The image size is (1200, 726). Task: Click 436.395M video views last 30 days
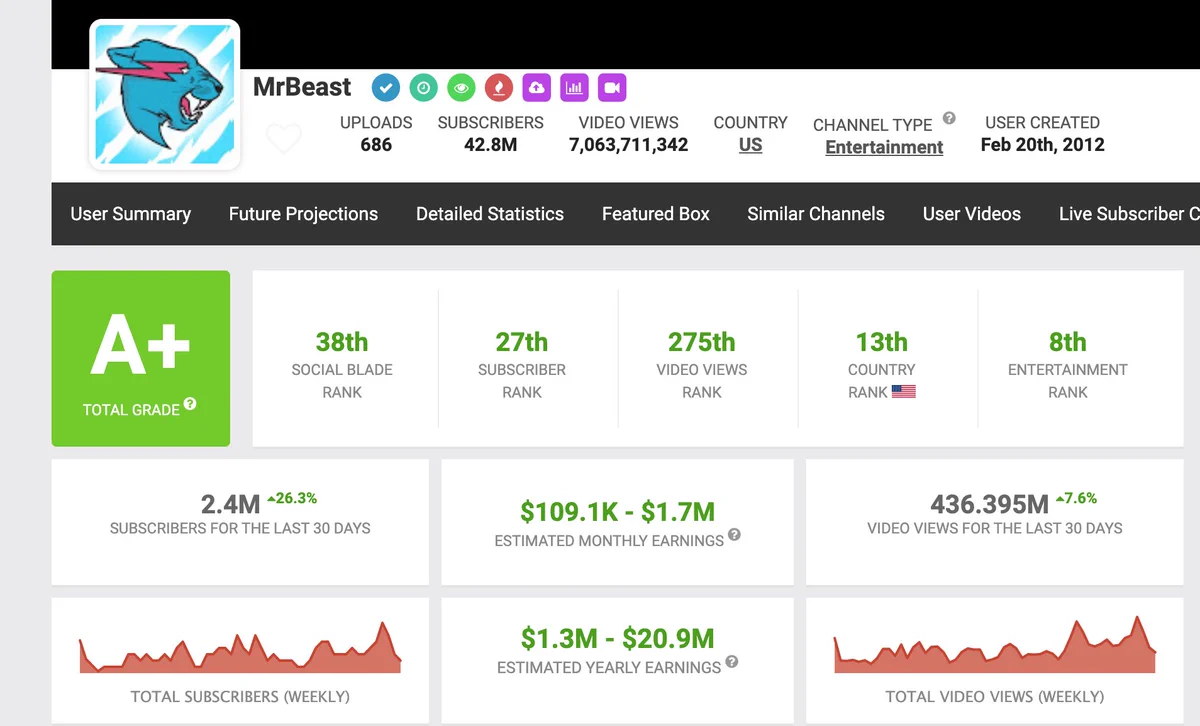click(990, 504)
